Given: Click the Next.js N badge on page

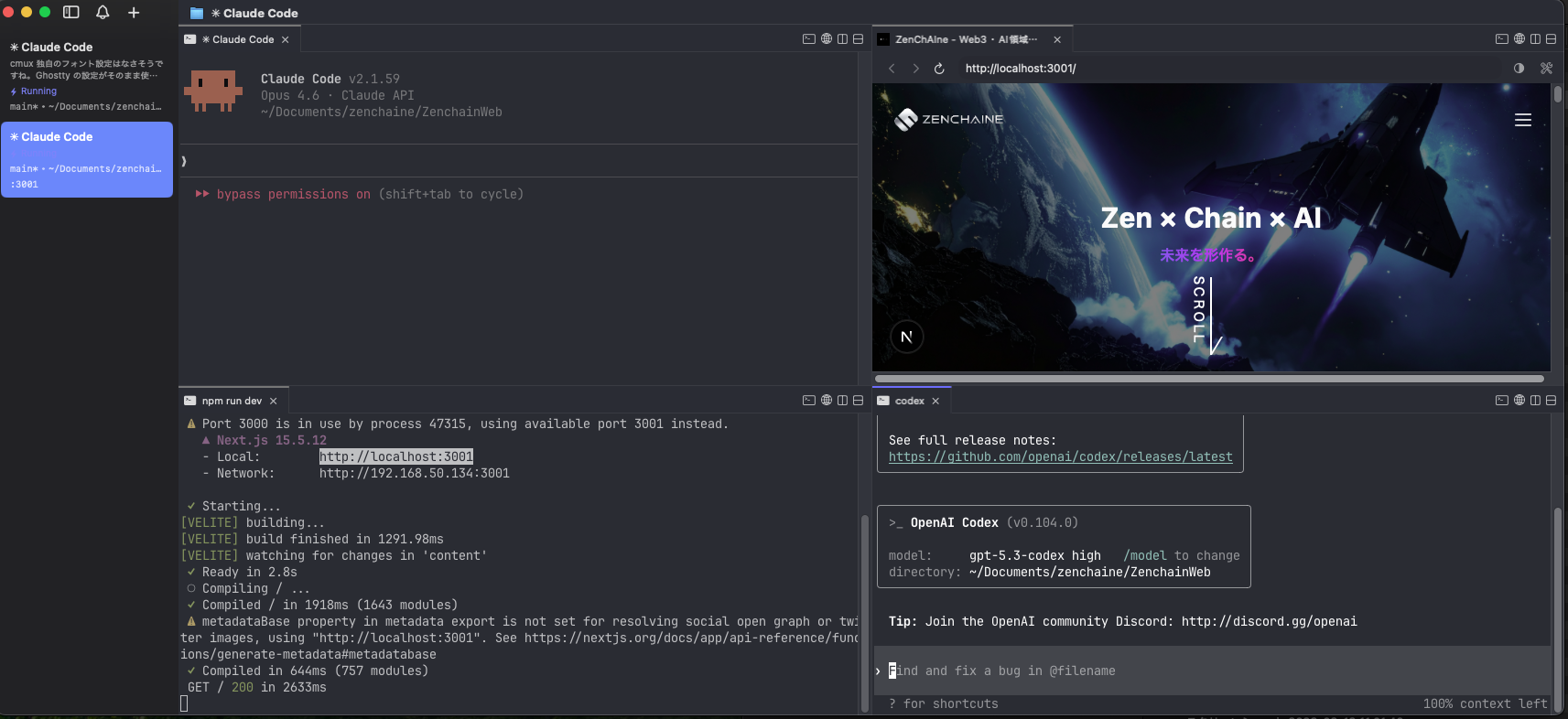Looking at the screenshot, I should (x=906, y=337).
